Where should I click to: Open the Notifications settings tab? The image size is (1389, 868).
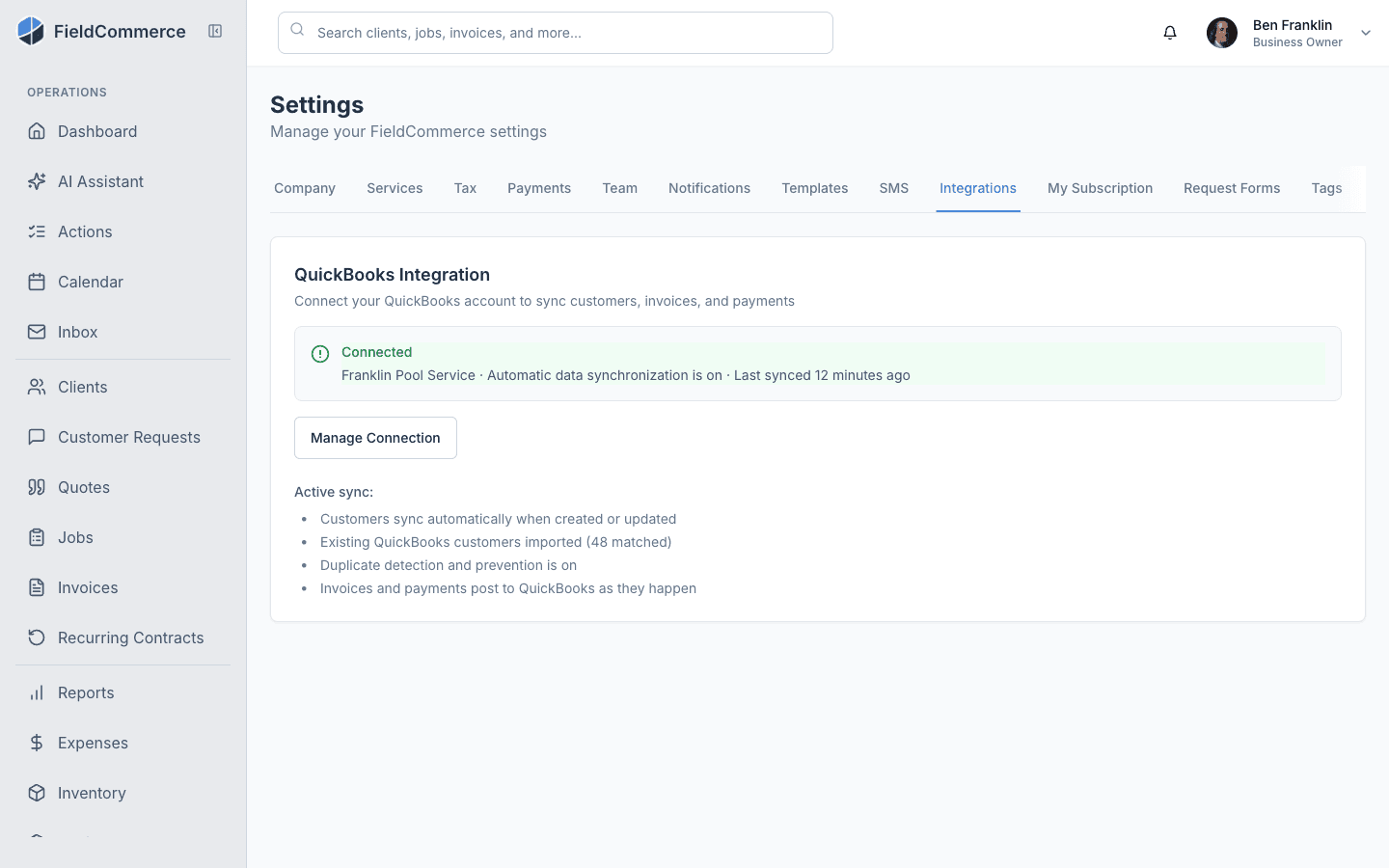point(709,188)
